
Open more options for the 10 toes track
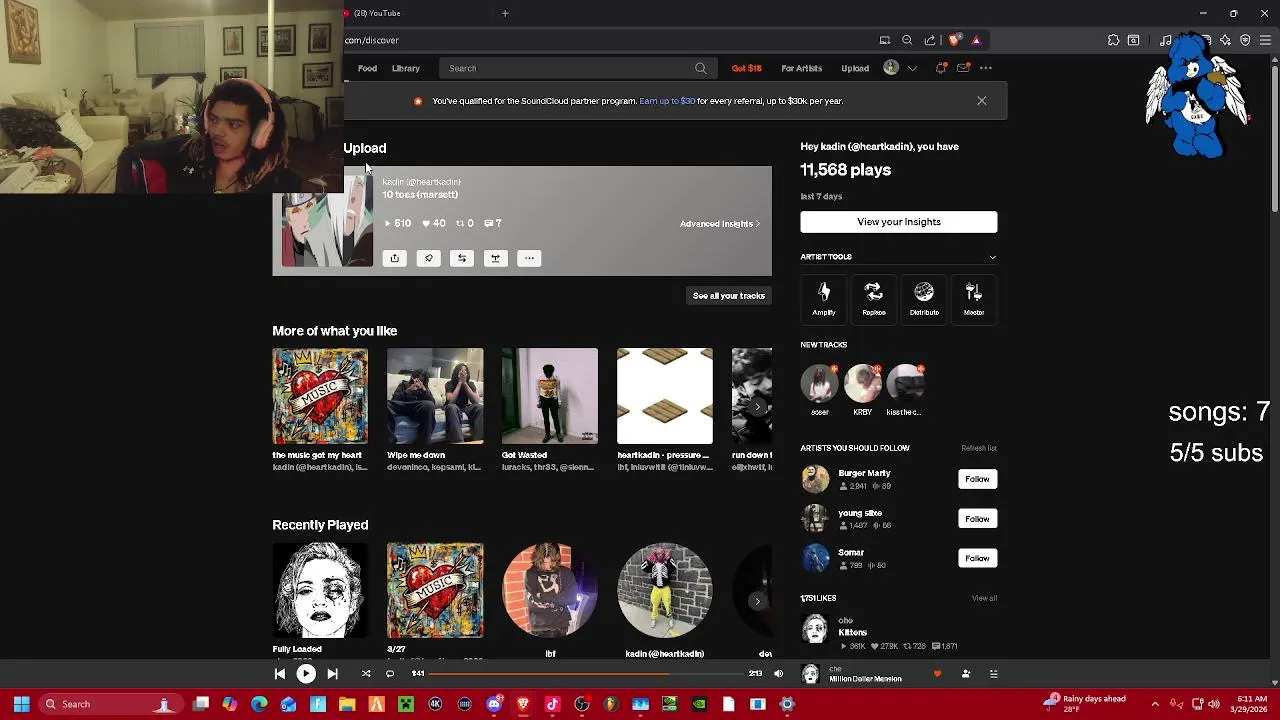pyautogui.click(x=529, y=258)
